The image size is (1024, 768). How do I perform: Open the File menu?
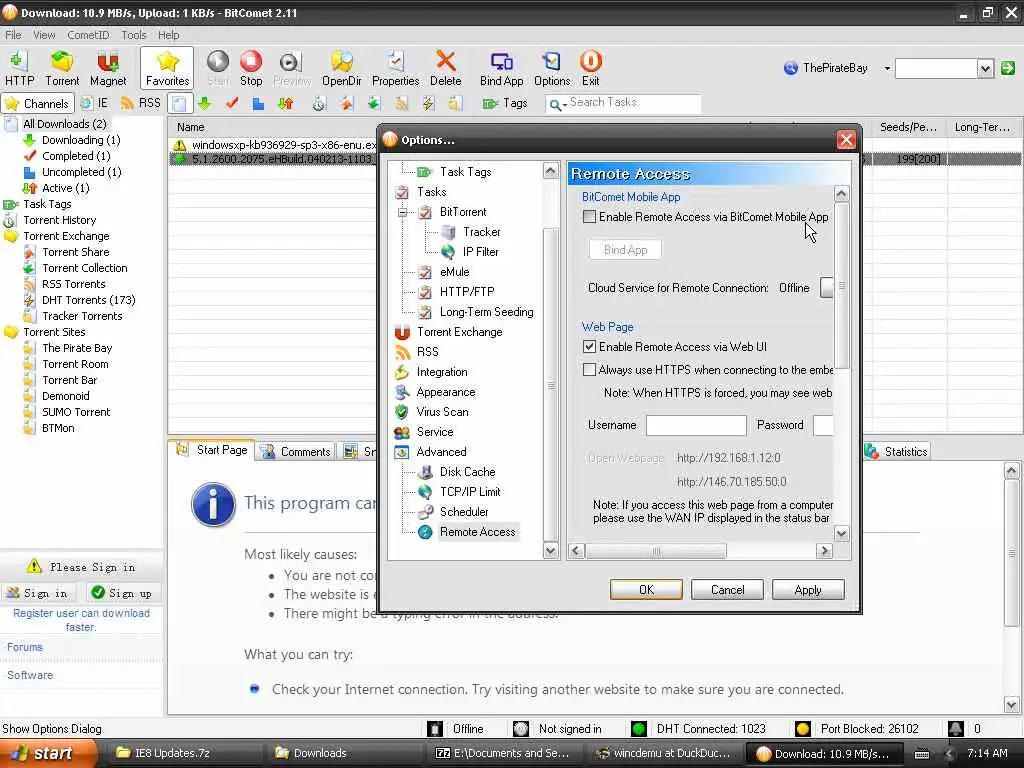13,35
